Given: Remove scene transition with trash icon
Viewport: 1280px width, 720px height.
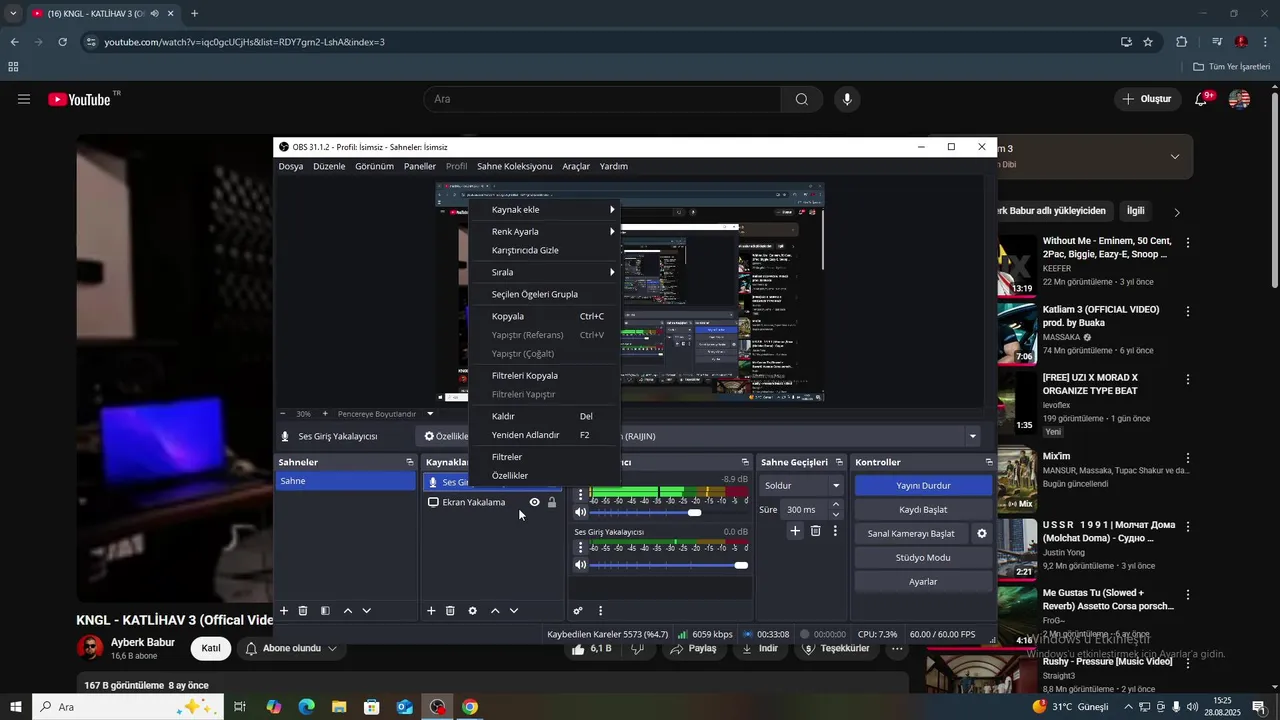Looking at the screenshot, I should pos(815,531).
